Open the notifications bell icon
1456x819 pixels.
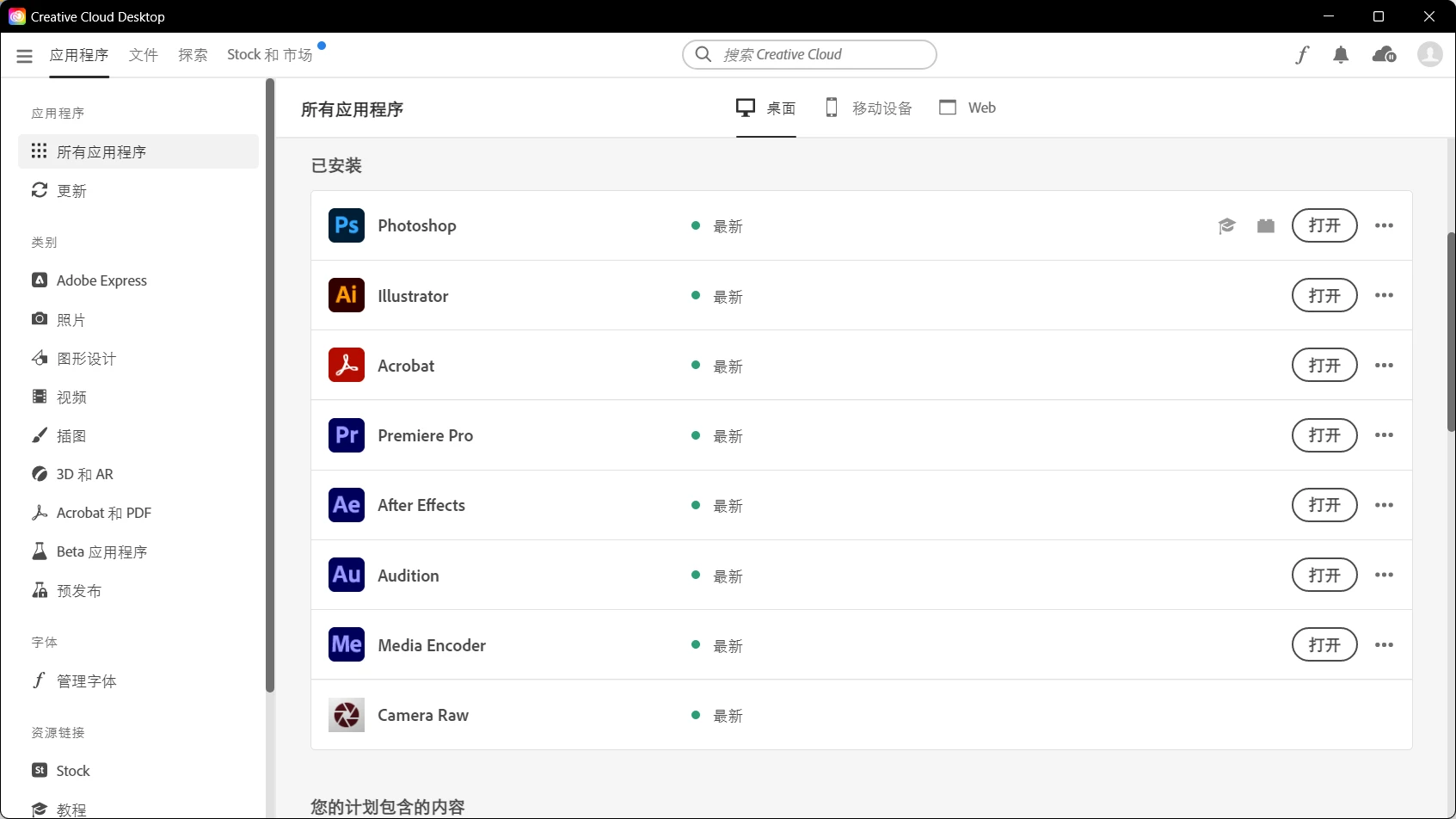pyautogui.click(x=1341, y=55)
